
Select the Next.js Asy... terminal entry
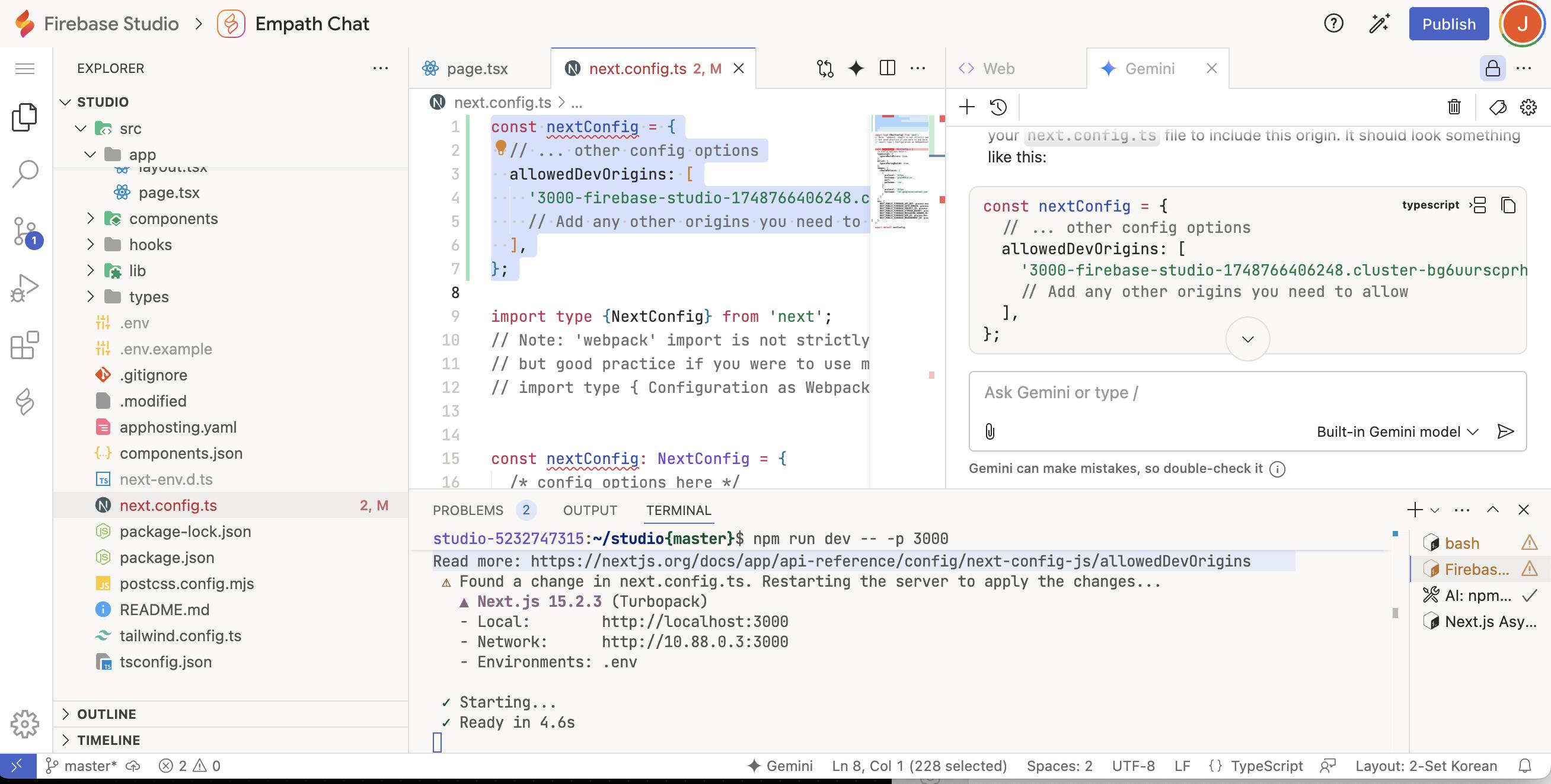(1479, 622)
